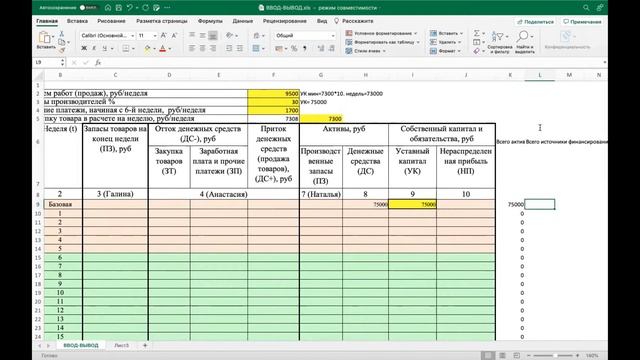Toggle italic К formatting
The width and height of the screenshot is (640, 360).
click(x=94, y=49)
